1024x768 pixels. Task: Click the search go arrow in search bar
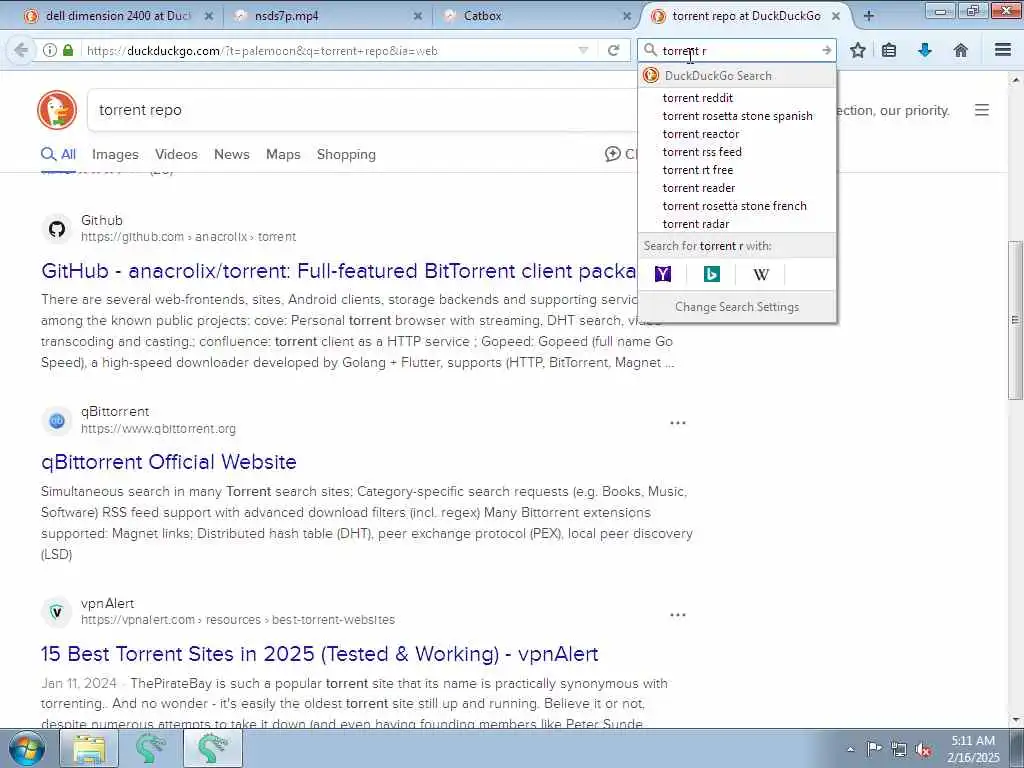826,50
